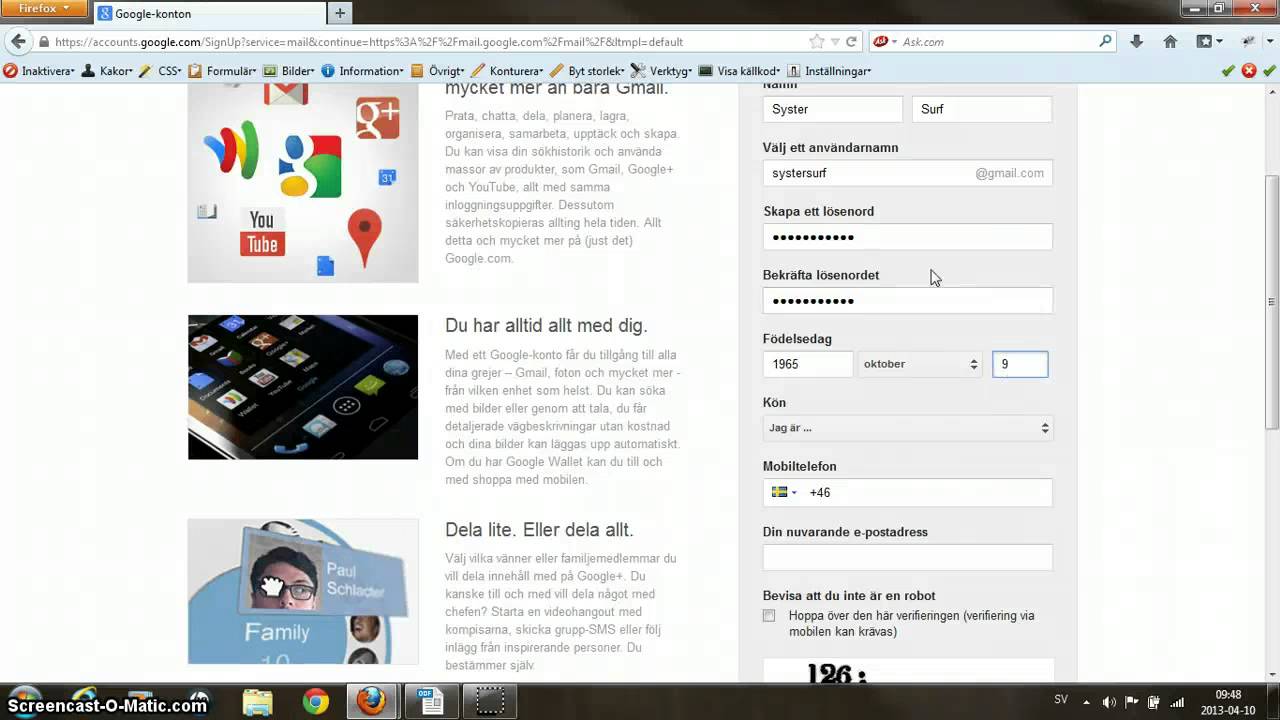The image size is (1280, 720).
Task: Open the document app in taskbar
Action: (x=431, y=702)
